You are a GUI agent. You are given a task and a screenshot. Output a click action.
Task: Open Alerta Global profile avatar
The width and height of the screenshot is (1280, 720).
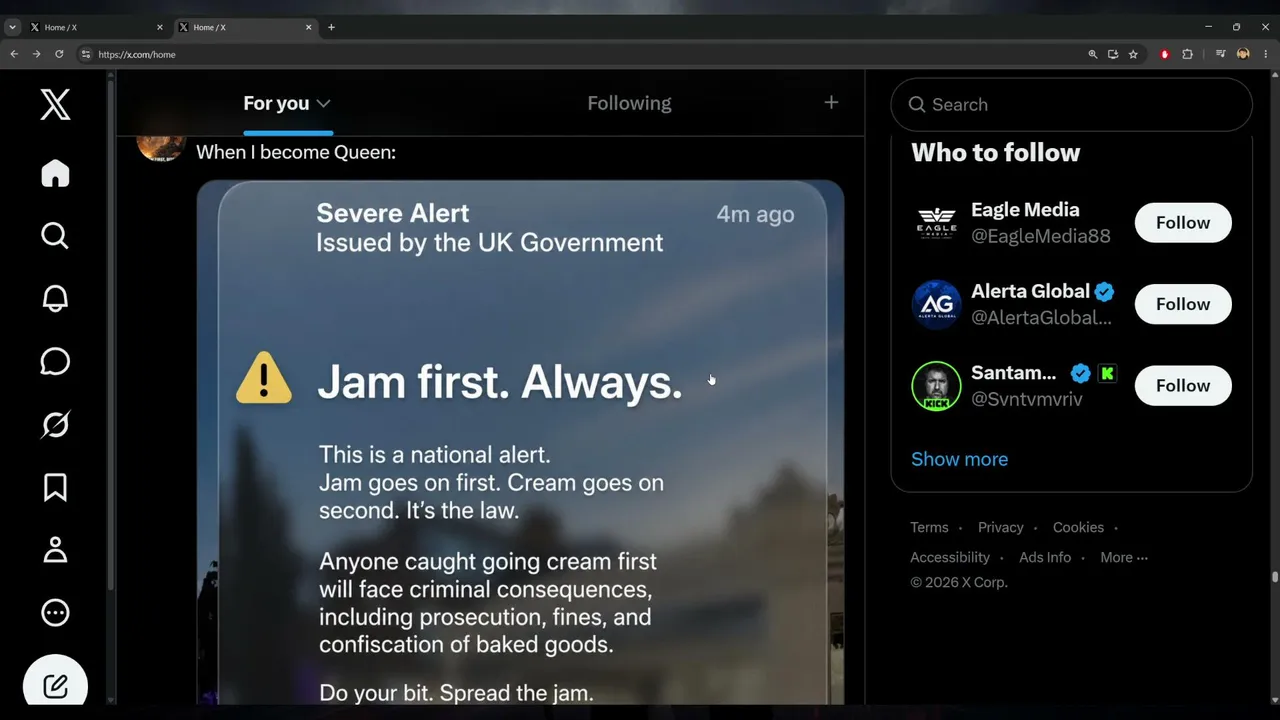(936, 304)
